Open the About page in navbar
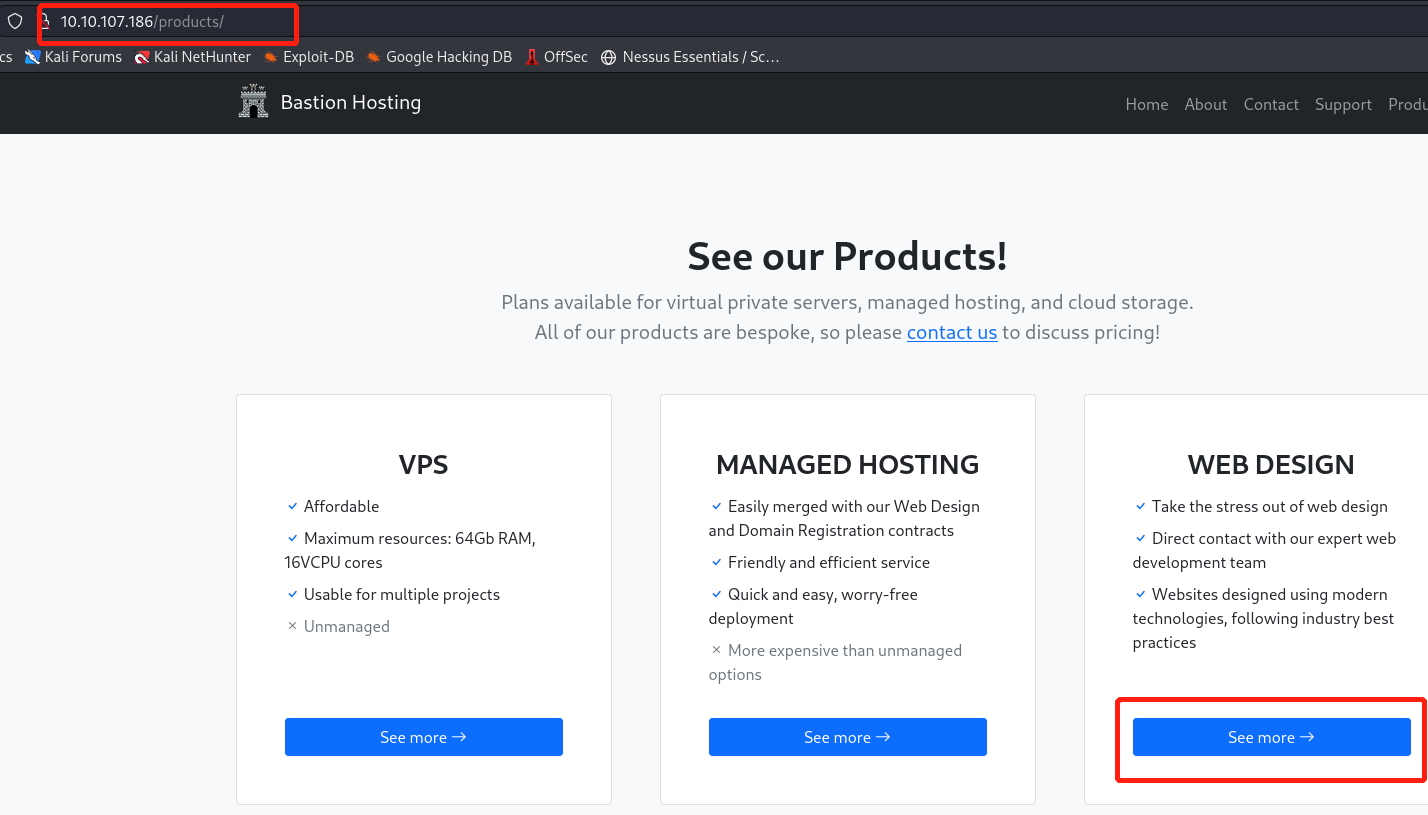Viewport: 1428px width, 815px height. (x=1205, y=104)
